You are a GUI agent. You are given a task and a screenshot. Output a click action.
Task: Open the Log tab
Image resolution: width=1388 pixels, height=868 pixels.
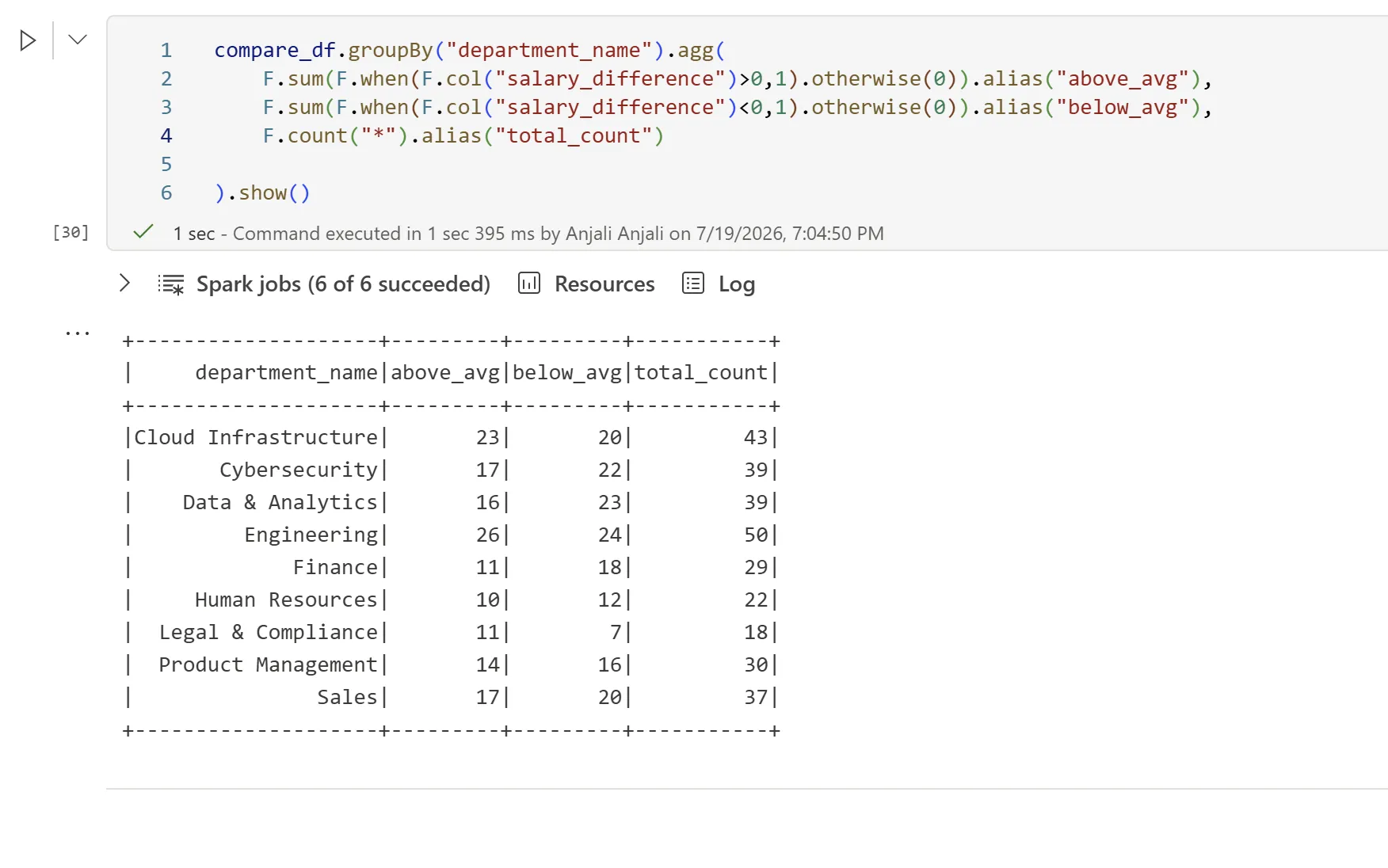tap(737, 284)
